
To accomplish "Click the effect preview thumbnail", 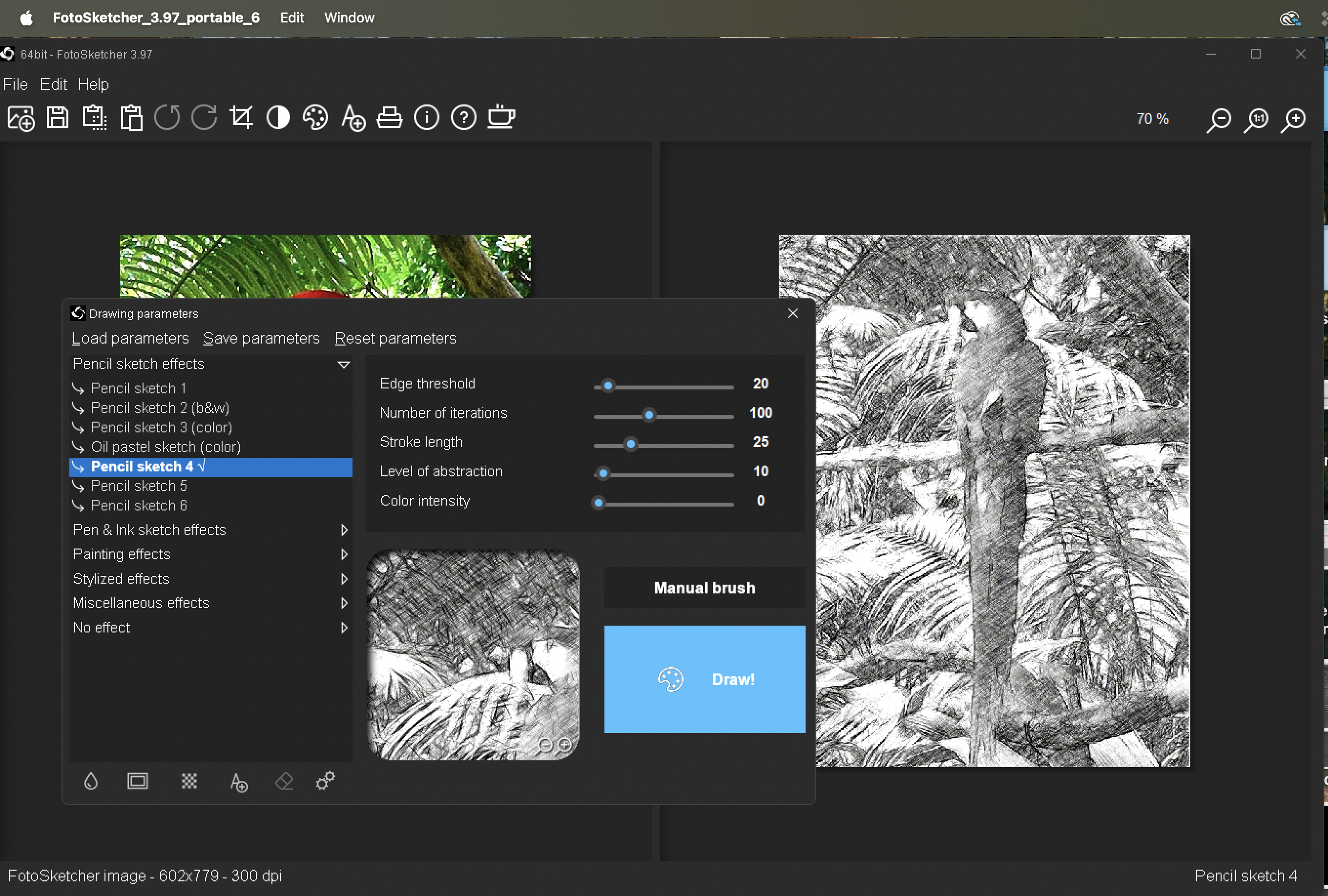I will (474, 654).
